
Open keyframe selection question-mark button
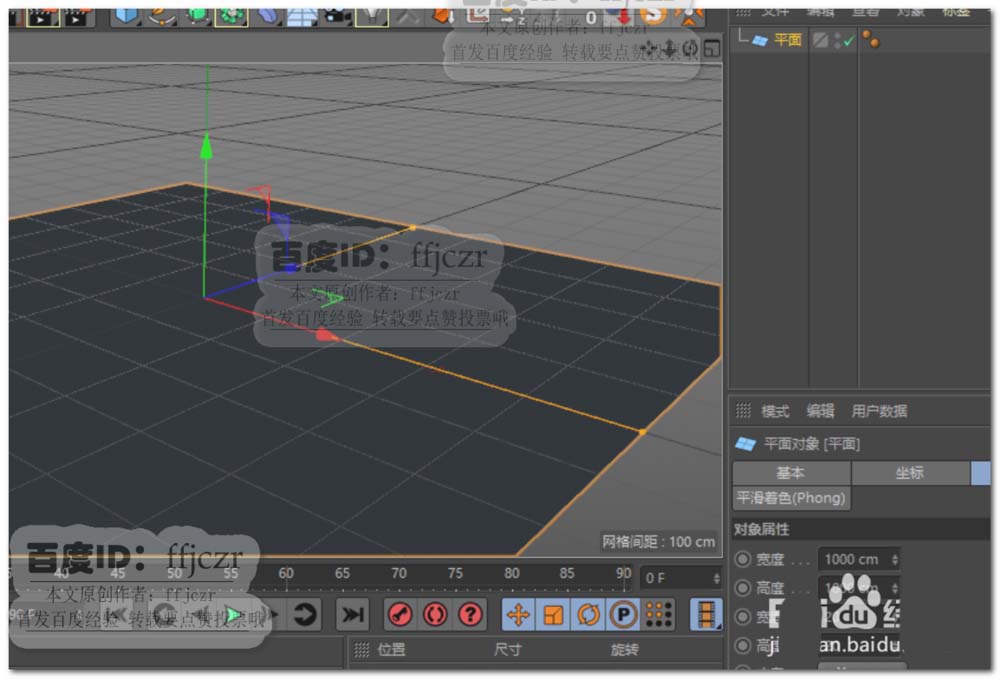(470, 615)
